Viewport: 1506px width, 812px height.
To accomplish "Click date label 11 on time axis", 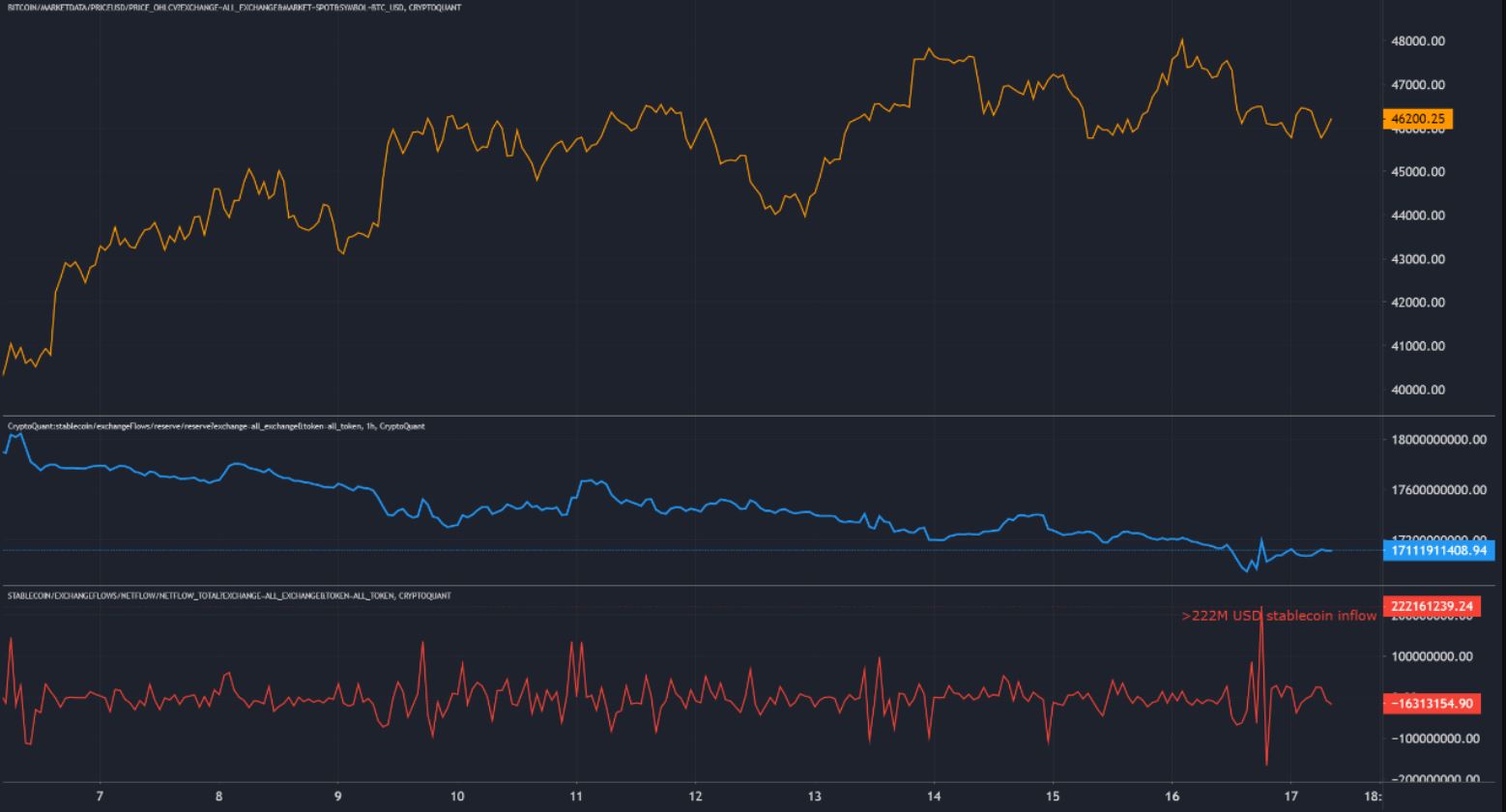I will [x=576, y=797].
